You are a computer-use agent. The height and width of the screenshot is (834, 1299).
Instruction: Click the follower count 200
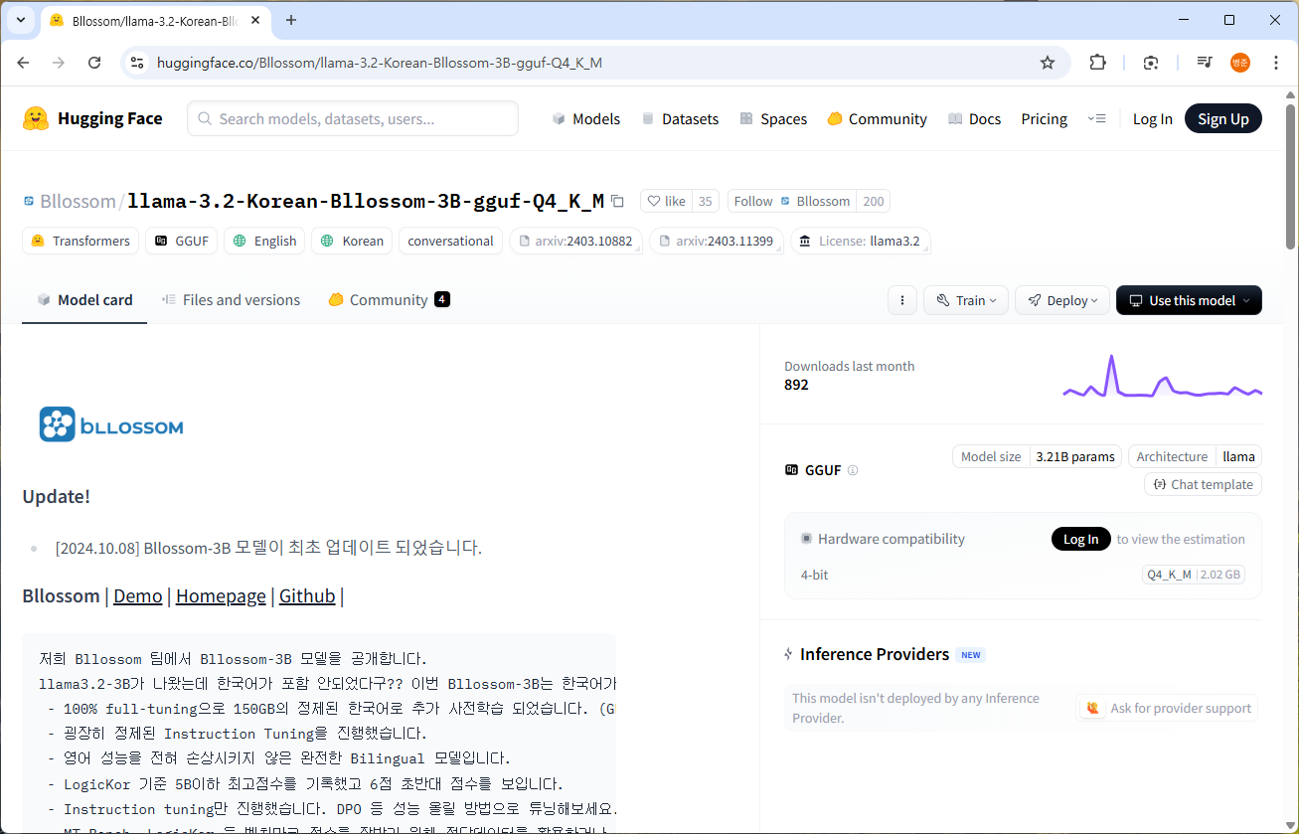[873, 201]
